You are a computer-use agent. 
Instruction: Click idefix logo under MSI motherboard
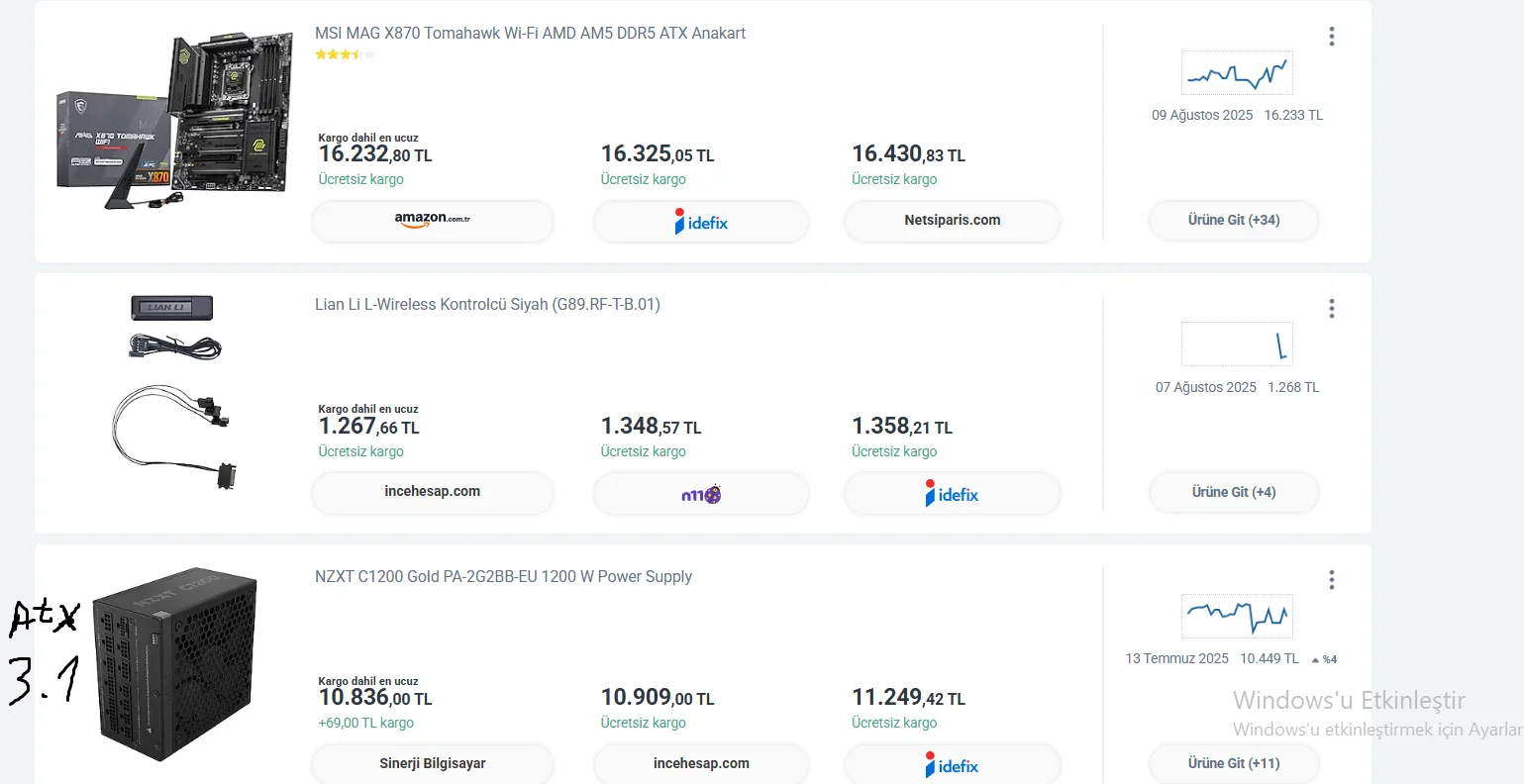(x=701, y=222)
